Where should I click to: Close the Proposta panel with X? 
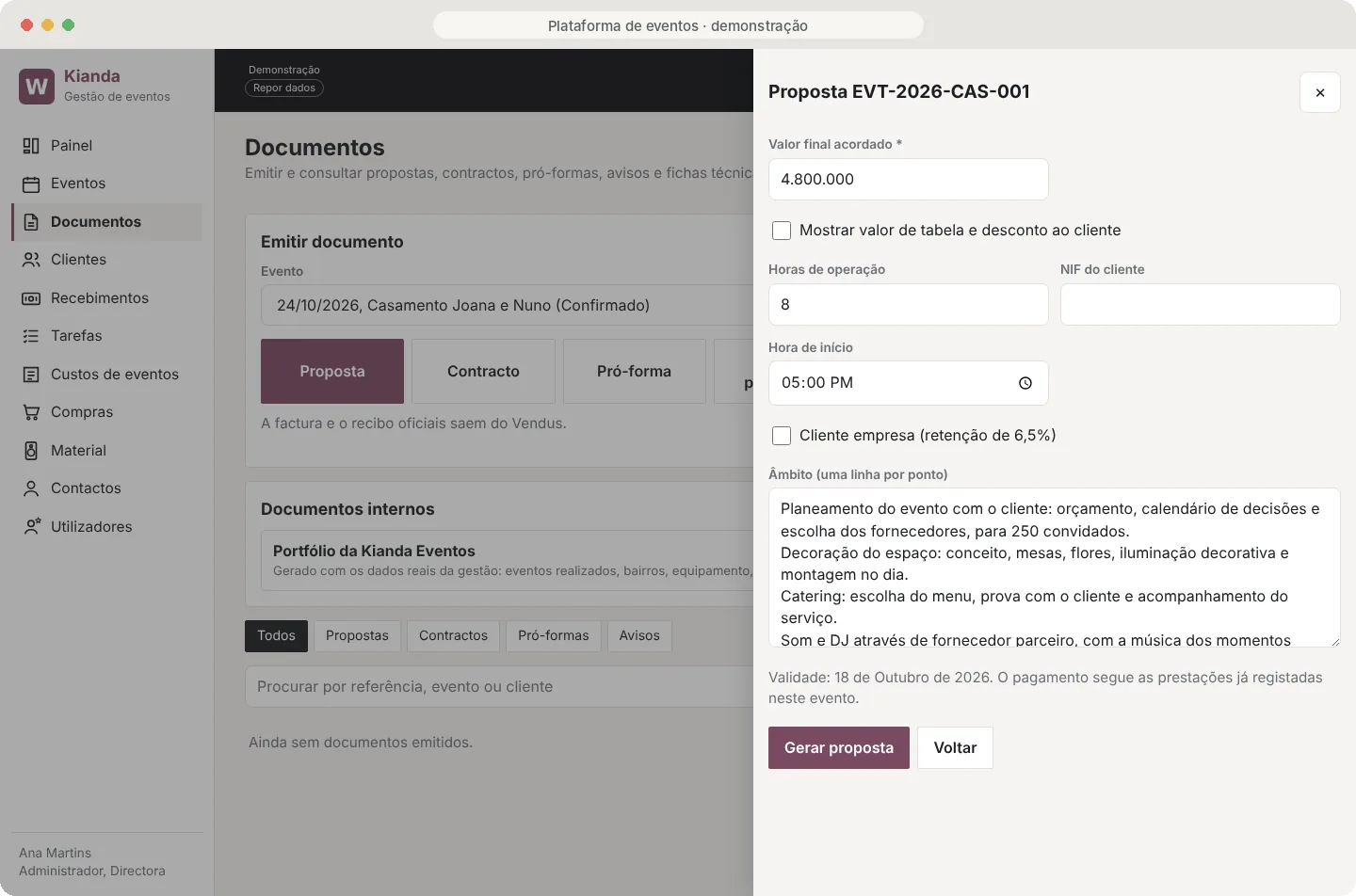[x=1320, y=92]
